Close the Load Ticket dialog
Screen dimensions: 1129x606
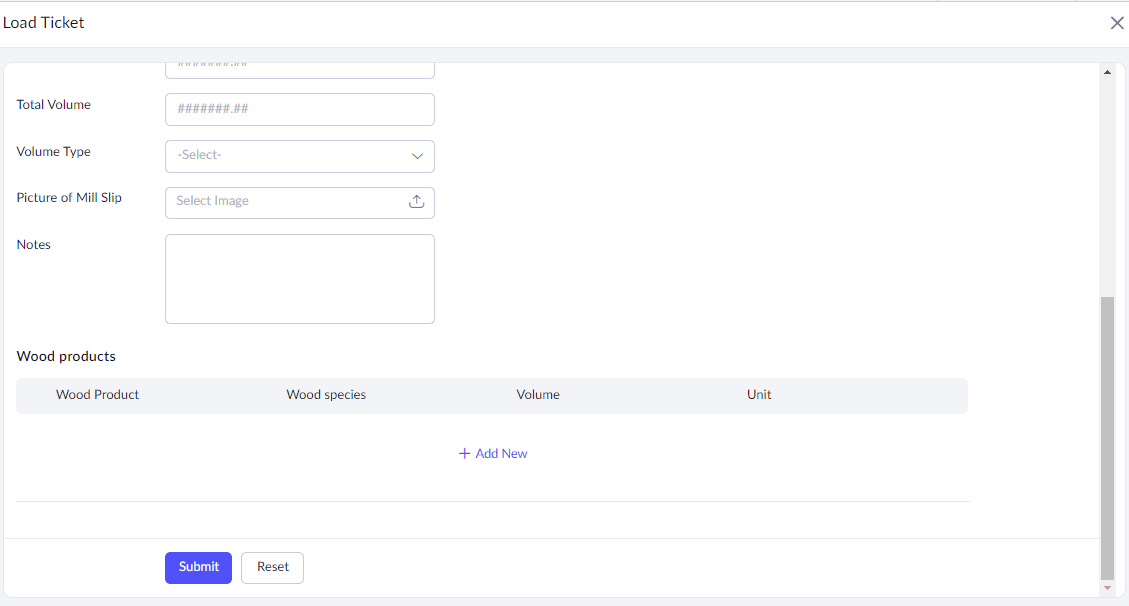click(x=1117, y=23)
